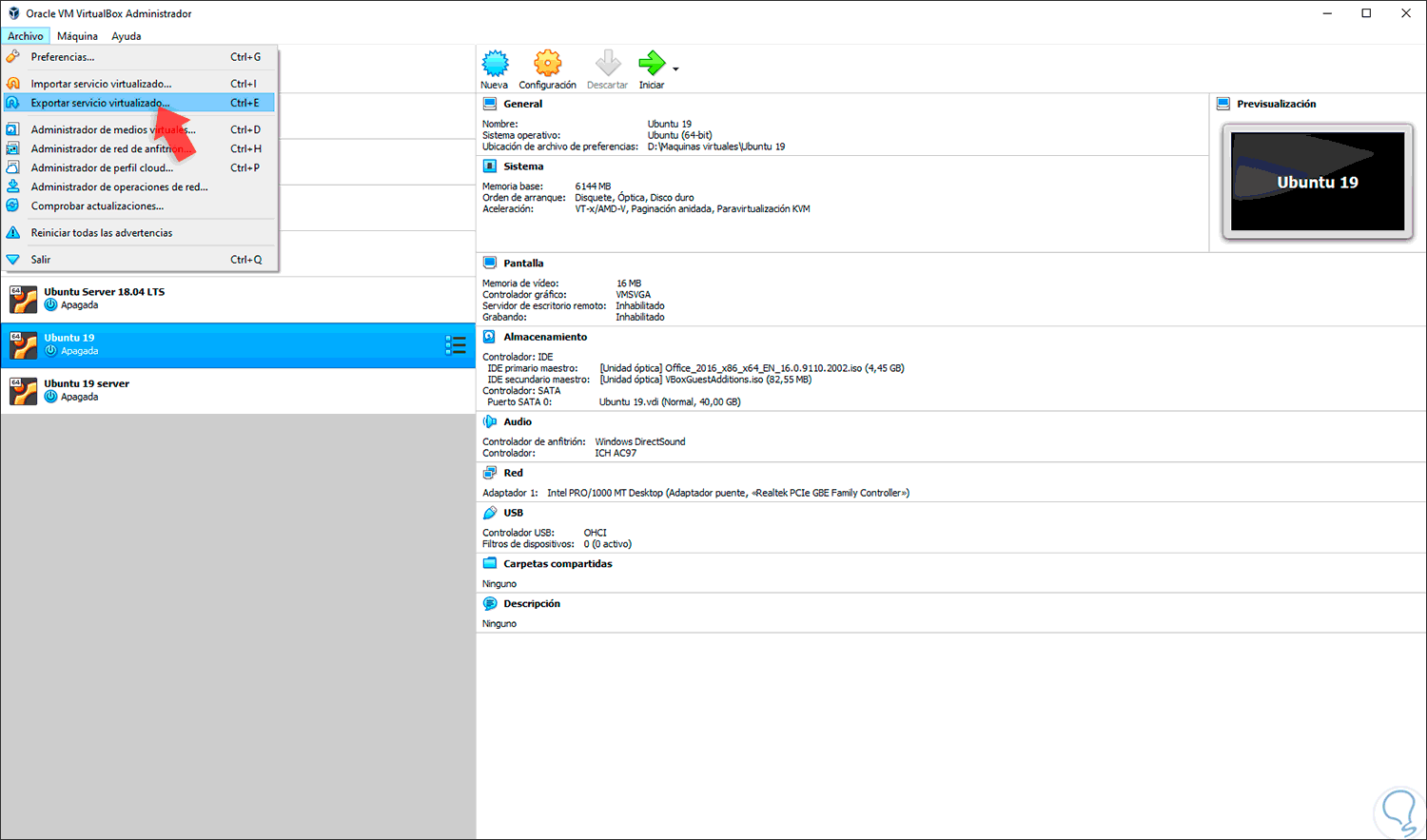Screen dimensions: 1427x840
Task: Choose Exportar servicio virtualizado...
Action: [139, 103]
